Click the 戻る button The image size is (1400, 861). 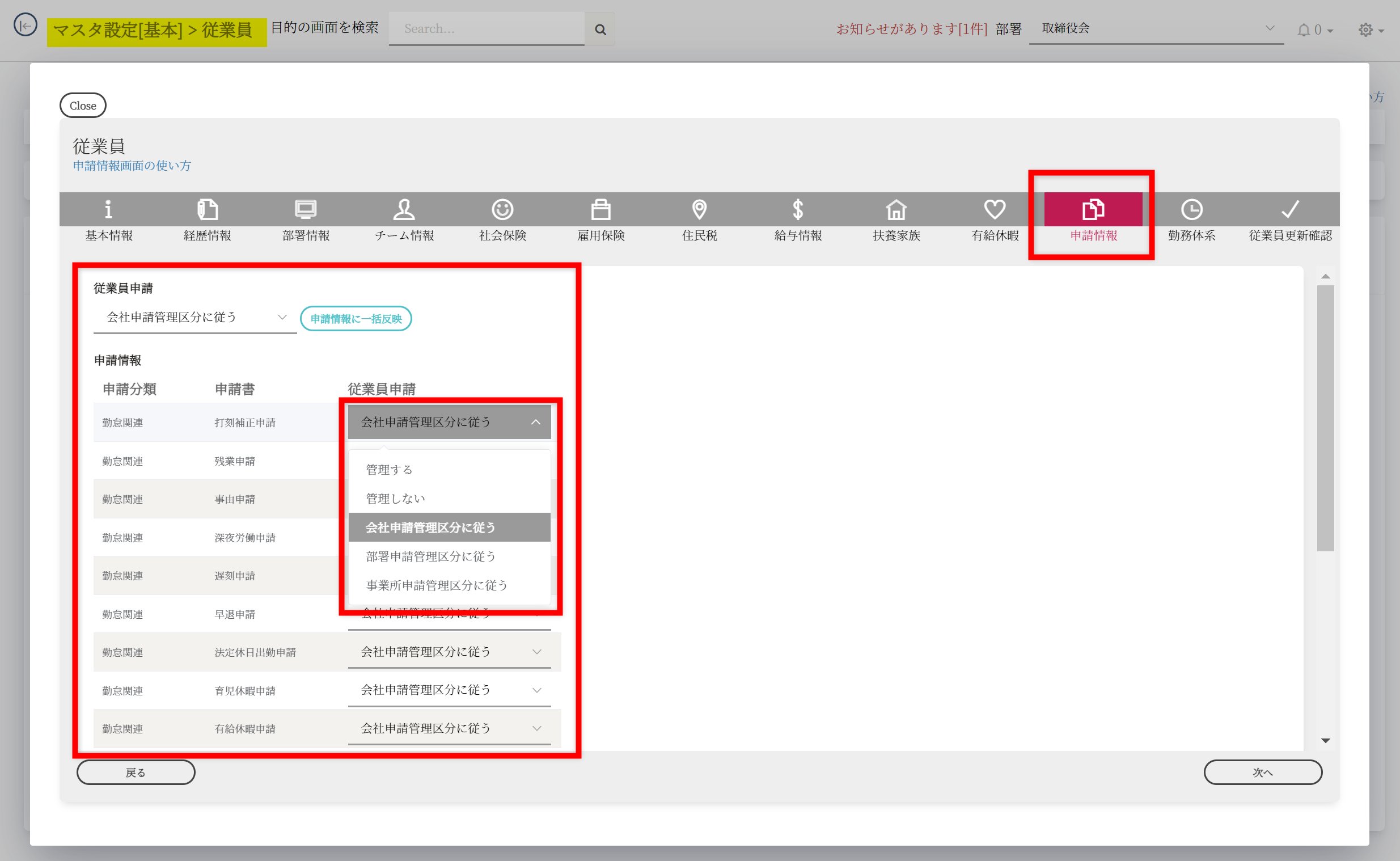136,772
